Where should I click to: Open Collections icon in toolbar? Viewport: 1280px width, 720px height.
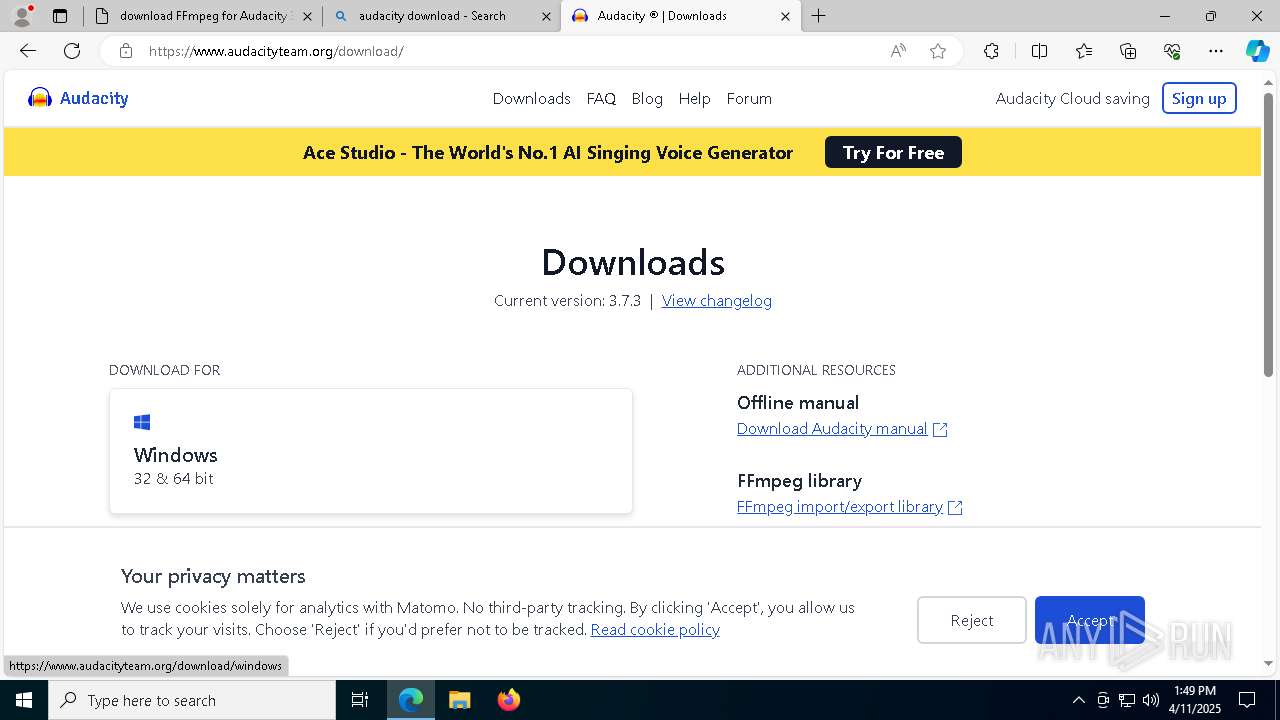point(1128,51)
